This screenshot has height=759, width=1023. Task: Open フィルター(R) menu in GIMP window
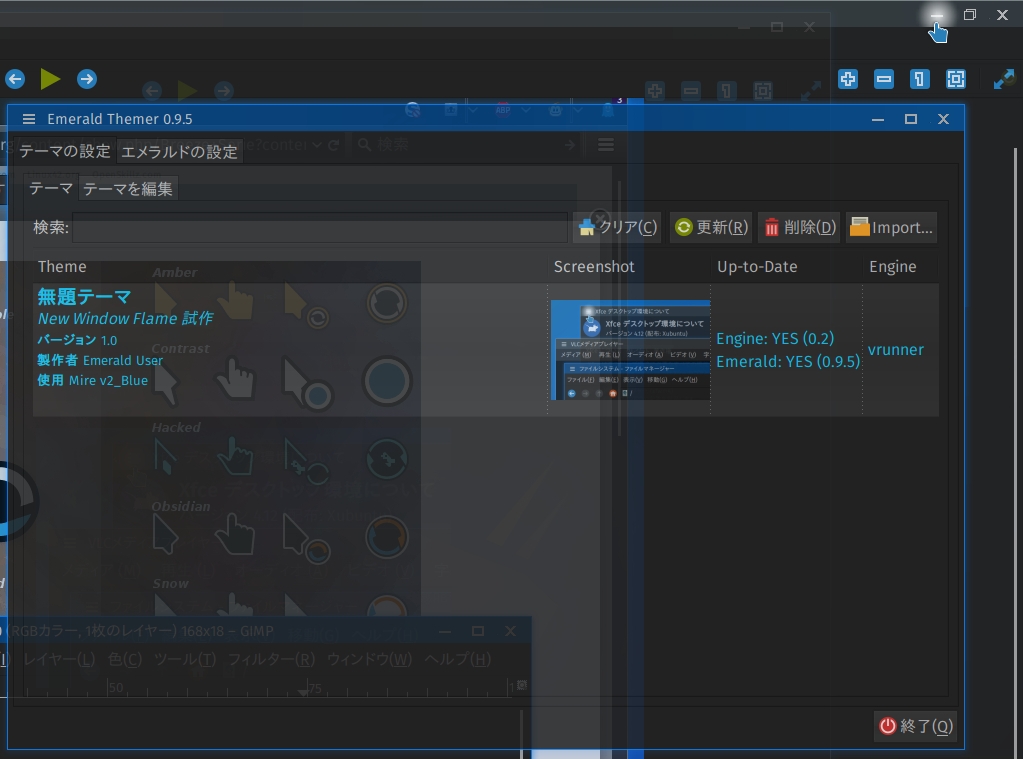271,660
